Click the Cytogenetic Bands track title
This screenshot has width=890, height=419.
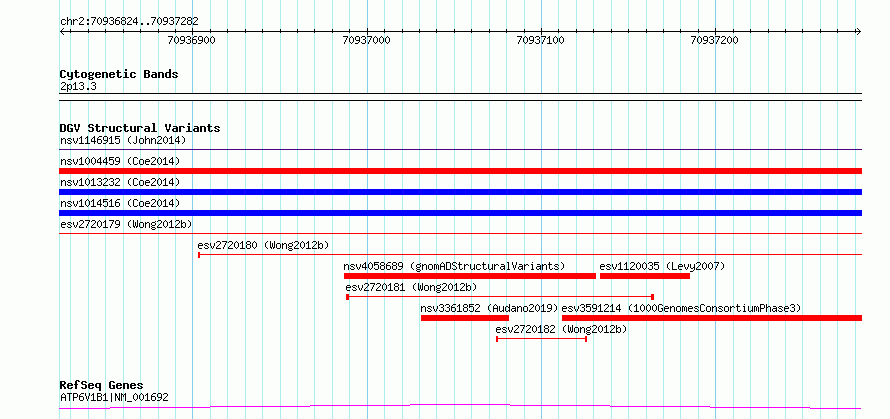tap(119, 74)
